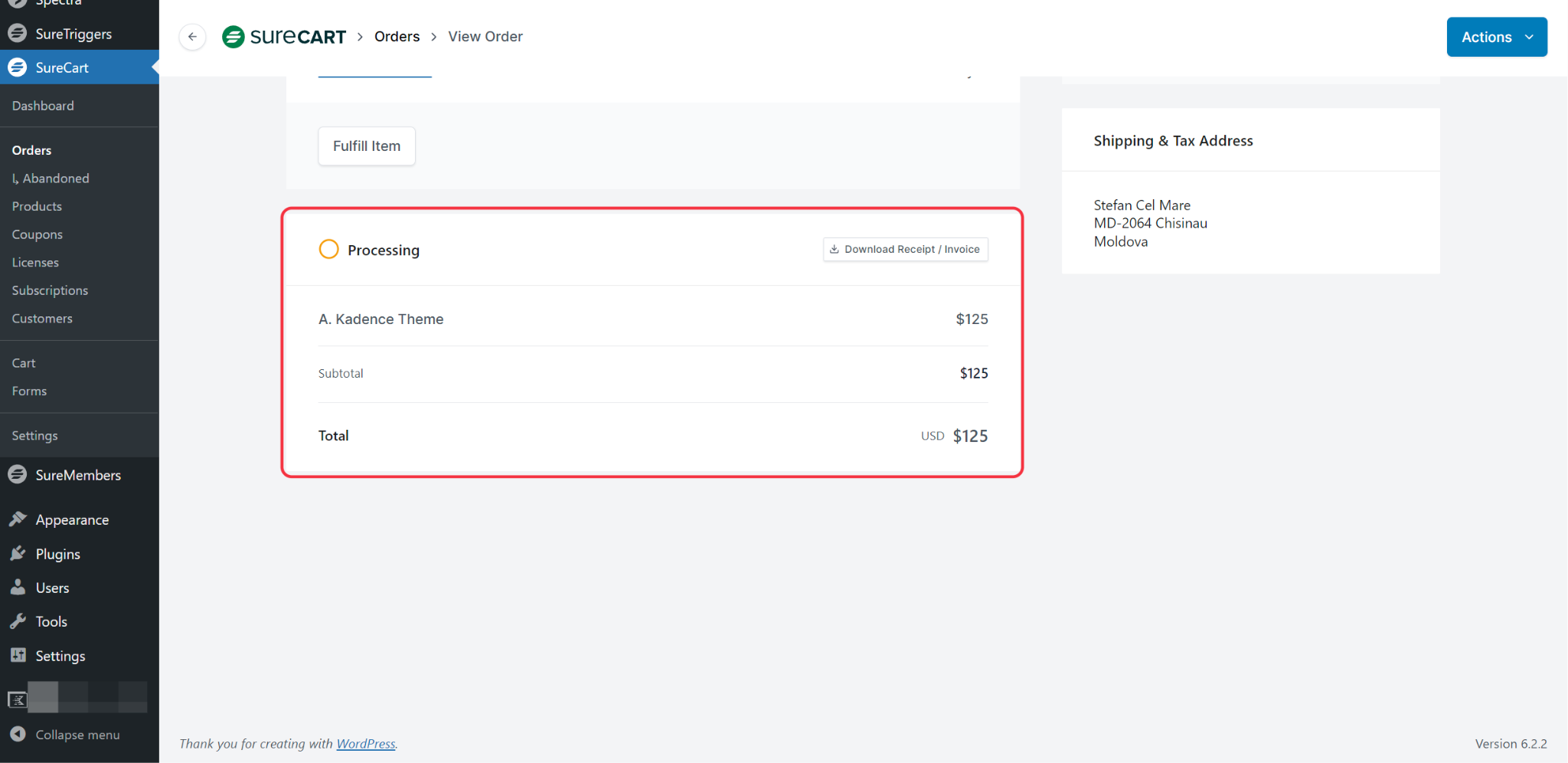Open the SureMembers sidebar menu
Image resolution: width=1568 pixels, height=763 pixels.
coord(77,475)
